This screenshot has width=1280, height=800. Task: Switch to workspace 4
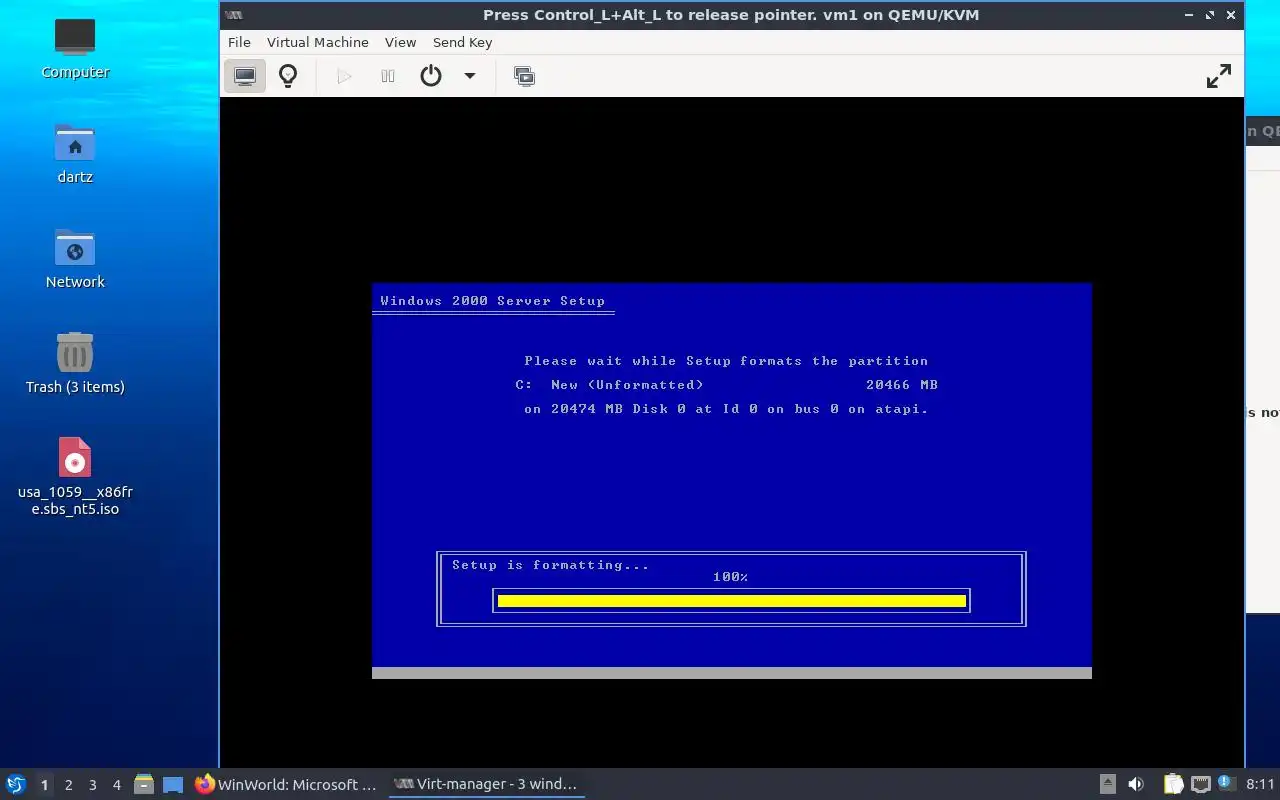click(116, 785)
